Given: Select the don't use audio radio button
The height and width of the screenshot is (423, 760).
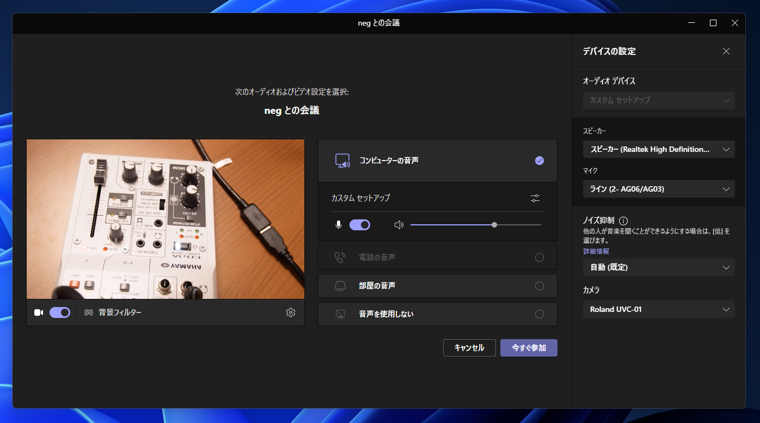Looking at the screenshot, I should (x=539, y=314).
